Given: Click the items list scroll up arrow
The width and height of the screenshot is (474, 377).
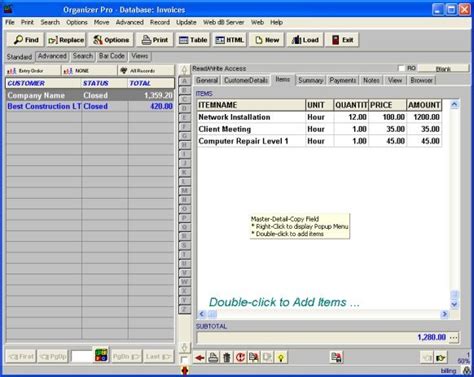Looking at the screenshot, I should click(x=454, y=105).
